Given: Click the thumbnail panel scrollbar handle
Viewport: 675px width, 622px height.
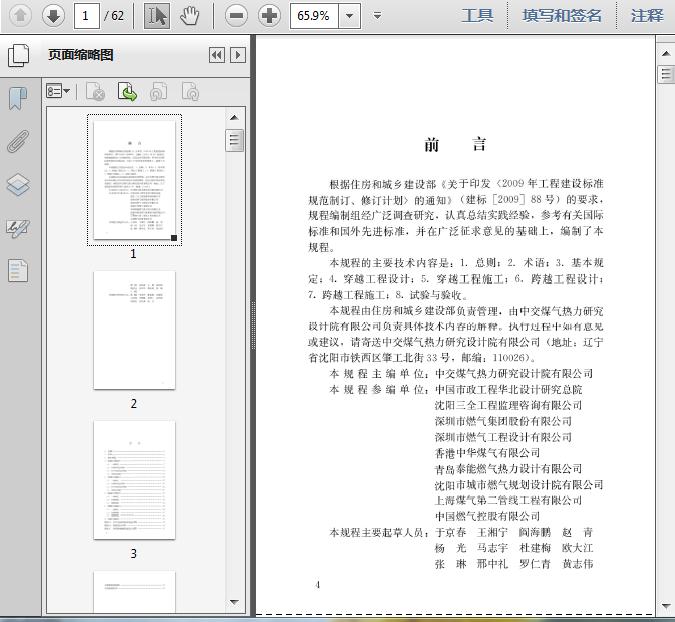Looking at the screenshot, I should (x=234, y=140).
